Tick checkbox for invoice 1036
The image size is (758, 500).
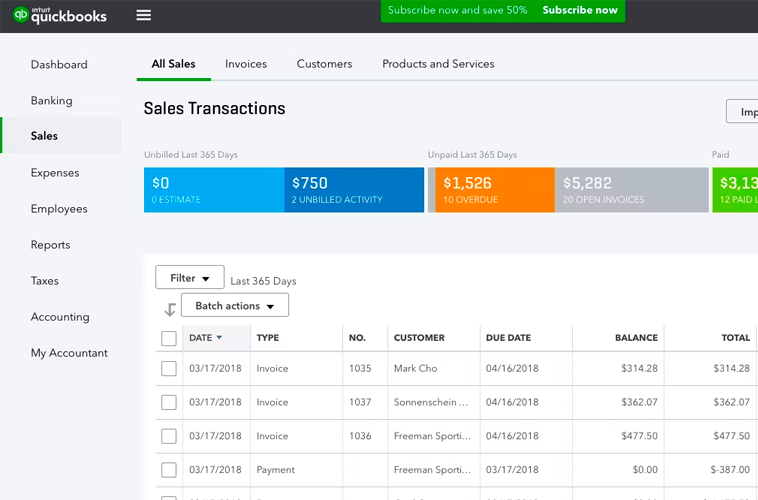[x=169, y=437]
